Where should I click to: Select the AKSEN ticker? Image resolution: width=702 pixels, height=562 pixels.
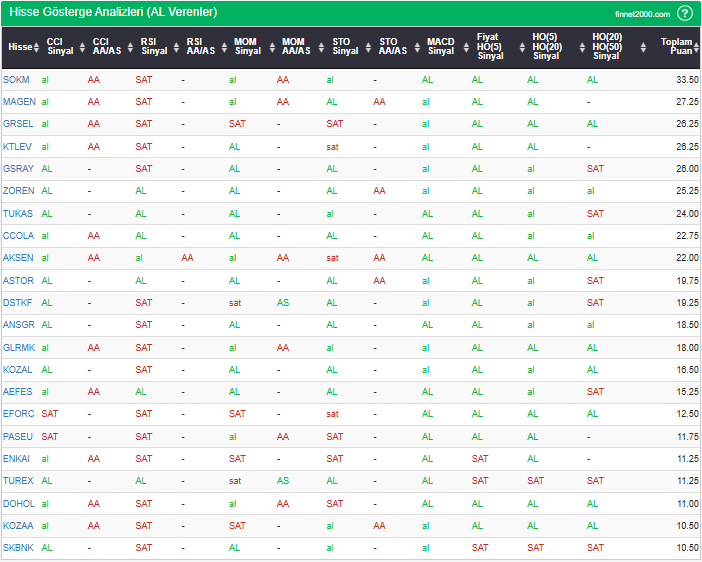coord(18,257)
